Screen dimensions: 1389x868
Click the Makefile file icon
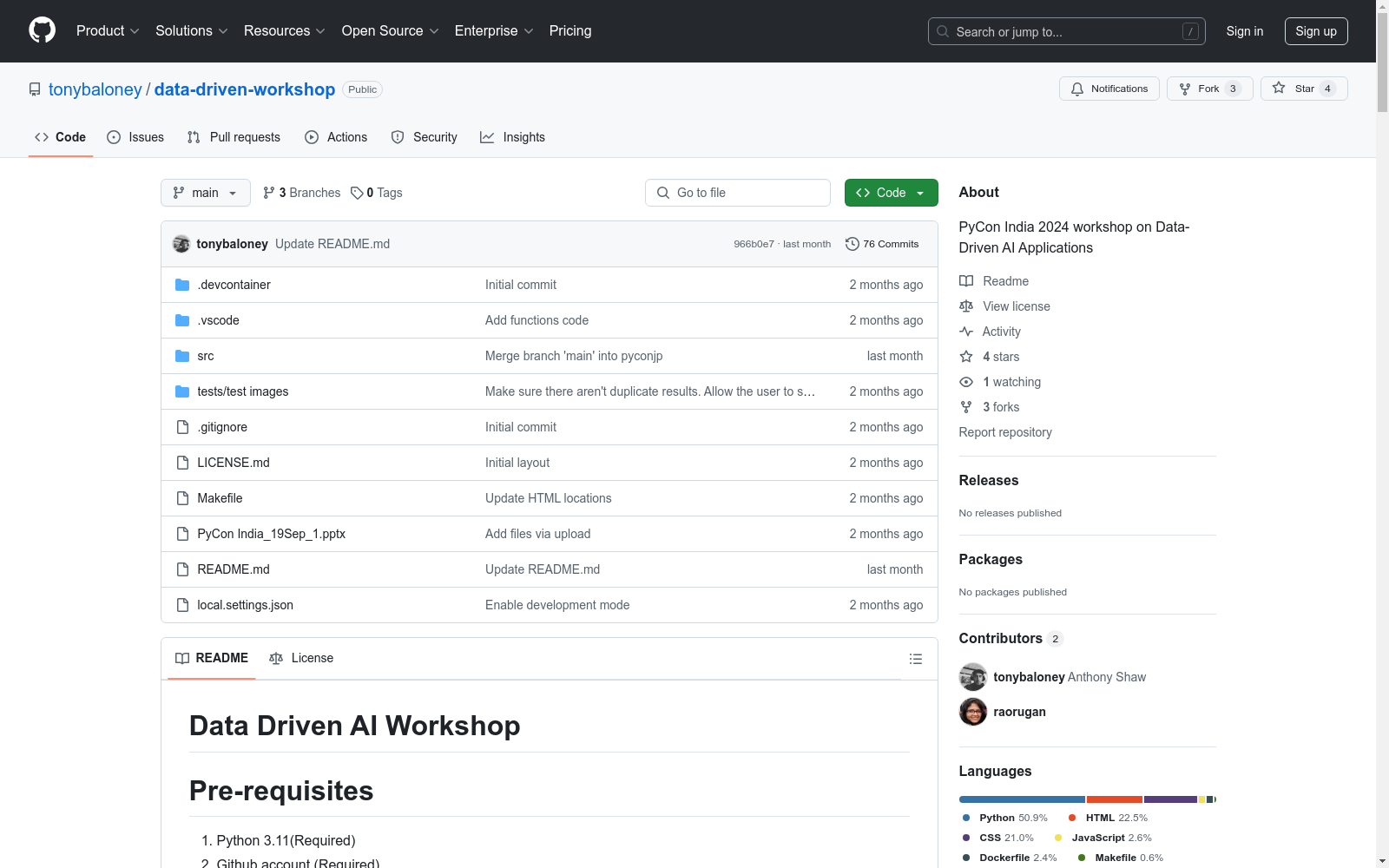(x=182, y=498)
